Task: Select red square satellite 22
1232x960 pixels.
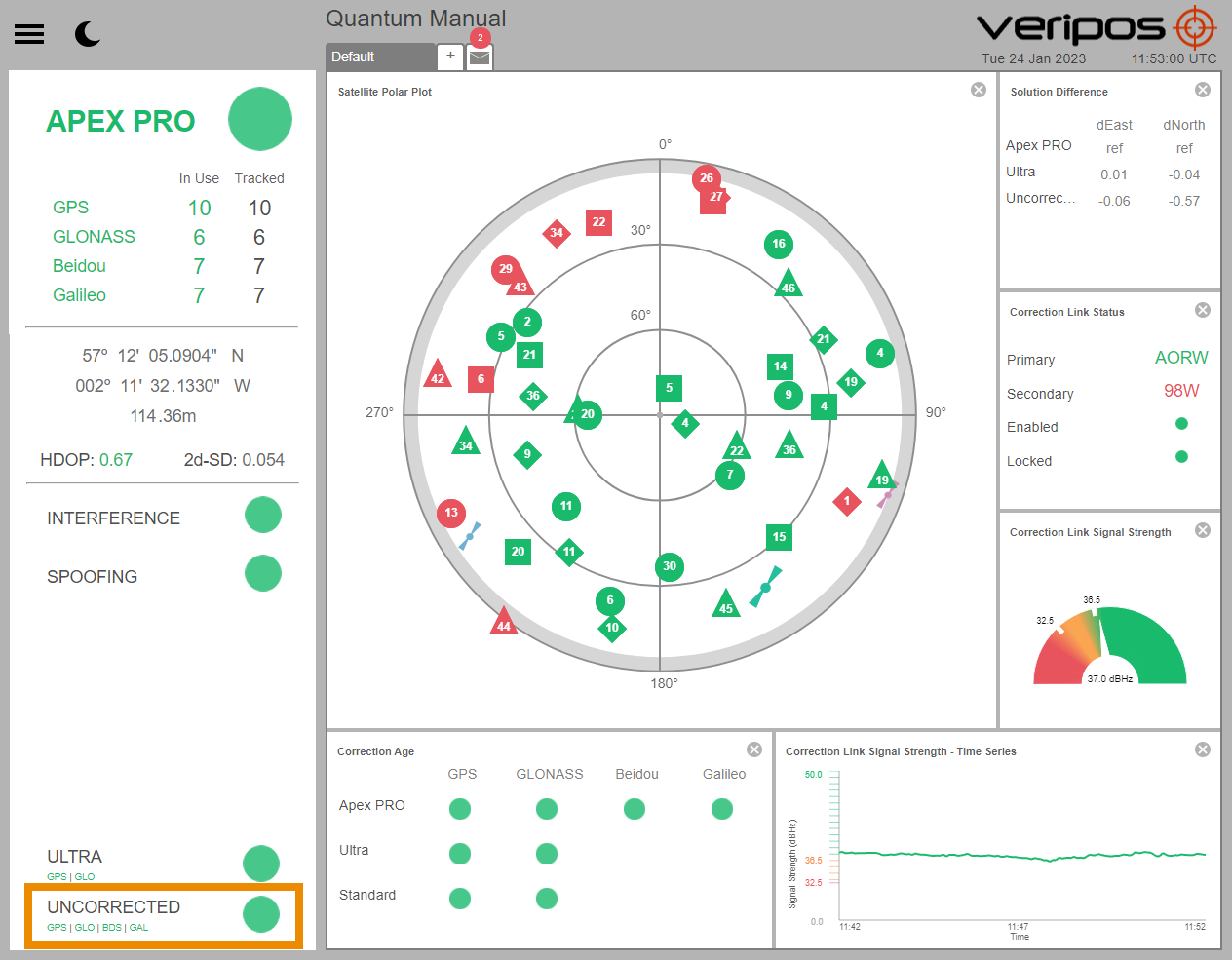Action: click(599, 222)
